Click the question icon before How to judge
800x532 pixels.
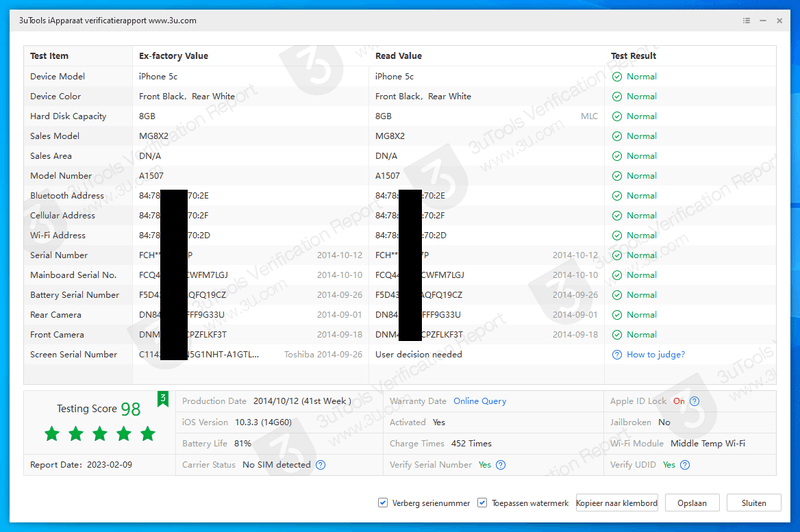(617, 354)
